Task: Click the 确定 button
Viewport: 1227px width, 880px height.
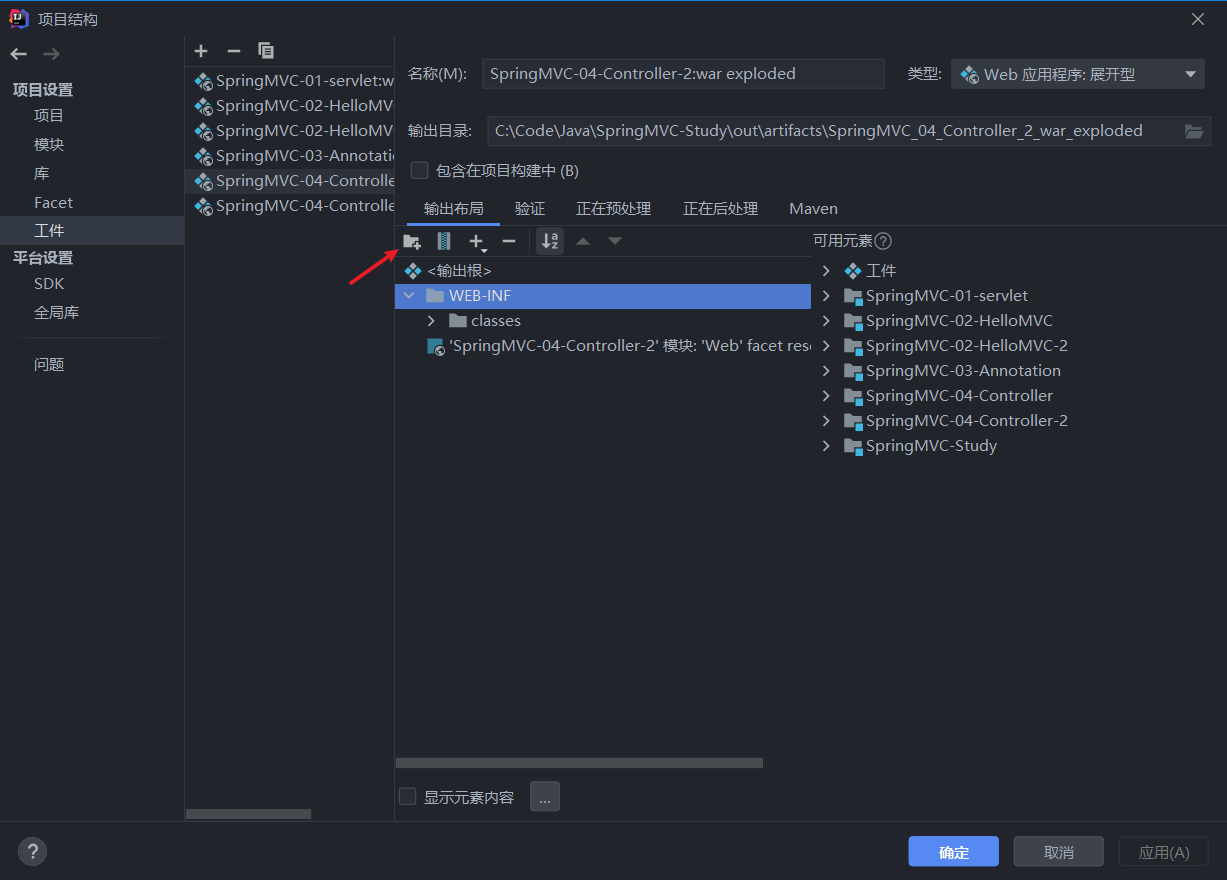Action: pos(953,852)
